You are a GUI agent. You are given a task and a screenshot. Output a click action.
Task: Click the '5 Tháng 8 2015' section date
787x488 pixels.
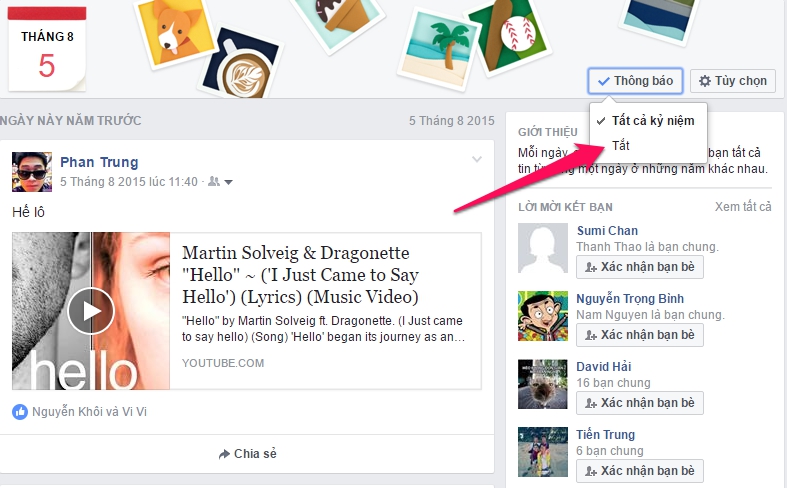452,120
